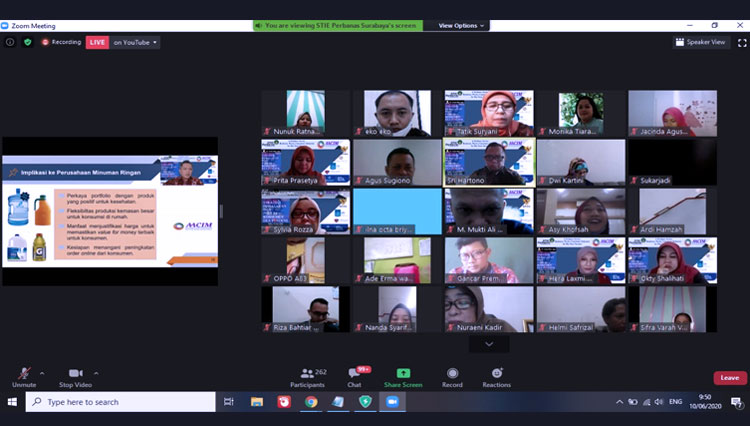Switch to Speaker View
Image resolution: width=750 pixels, height=426 pixels.
point(700,42)
